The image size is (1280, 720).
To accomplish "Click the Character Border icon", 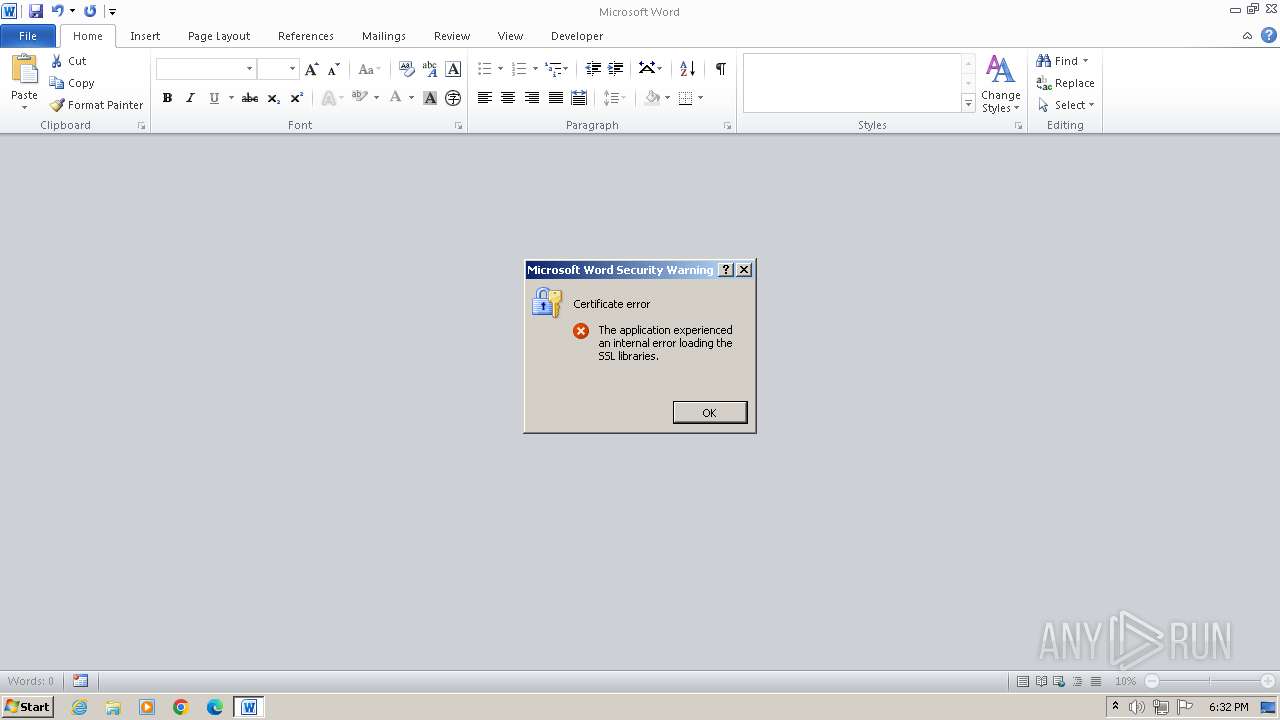I will 453,69.
